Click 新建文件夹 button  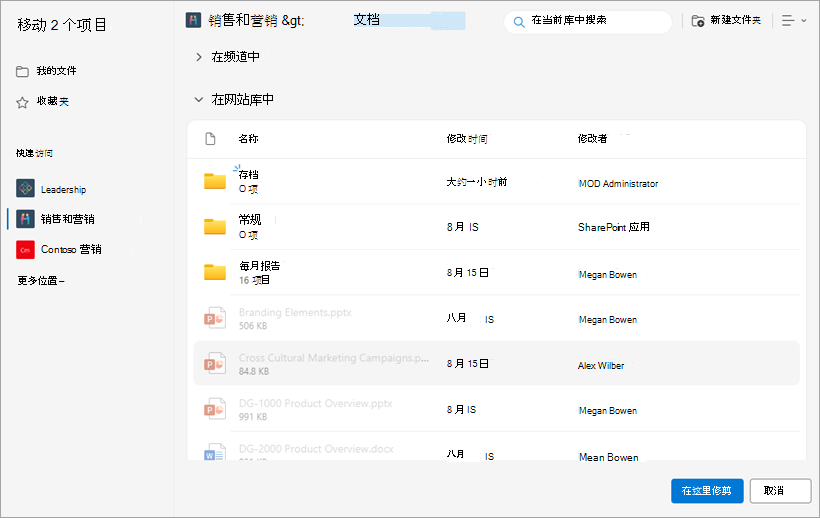coord(726,21)
